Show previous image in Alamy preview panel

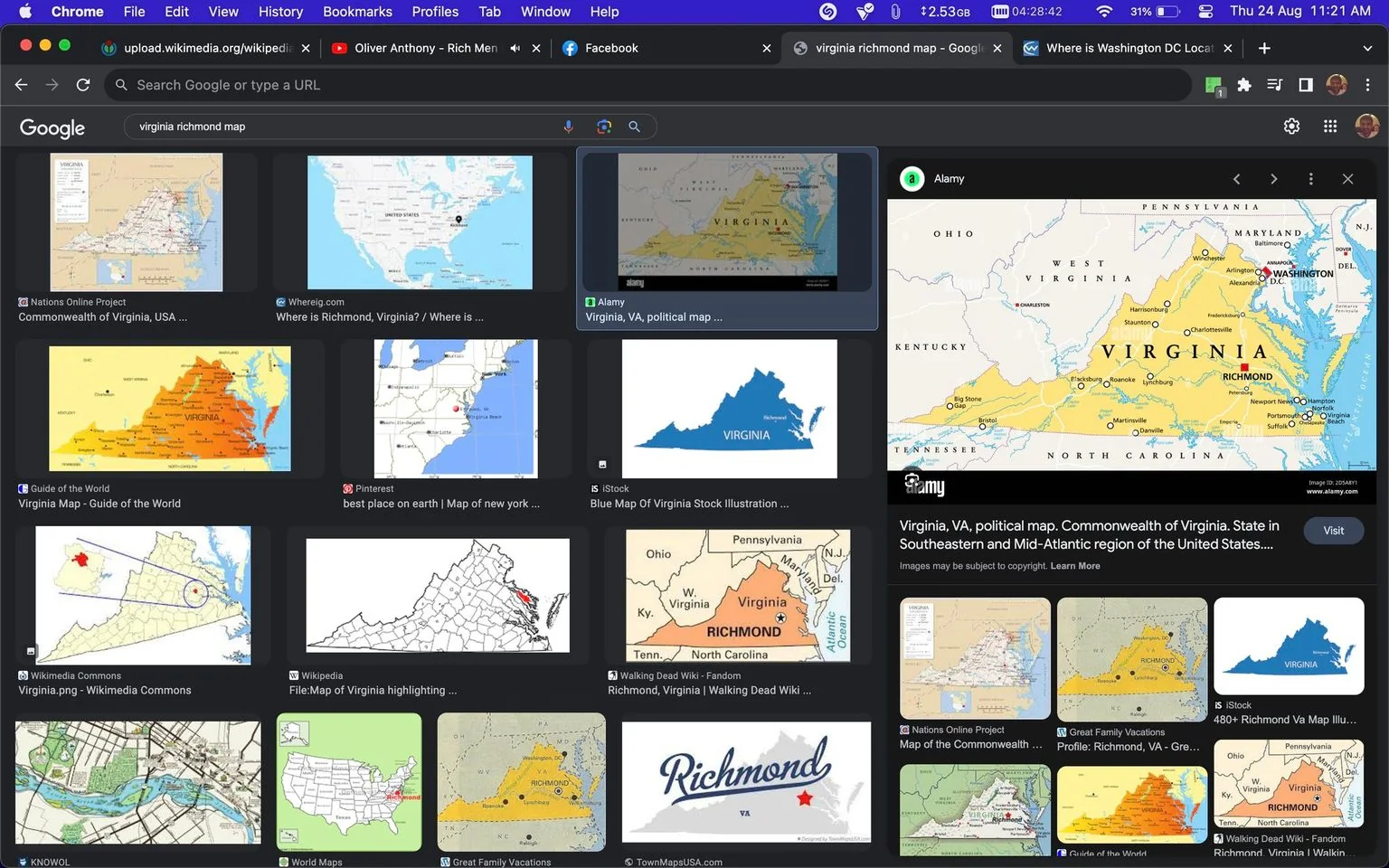pyautogui.click(x=1237, y=179)
